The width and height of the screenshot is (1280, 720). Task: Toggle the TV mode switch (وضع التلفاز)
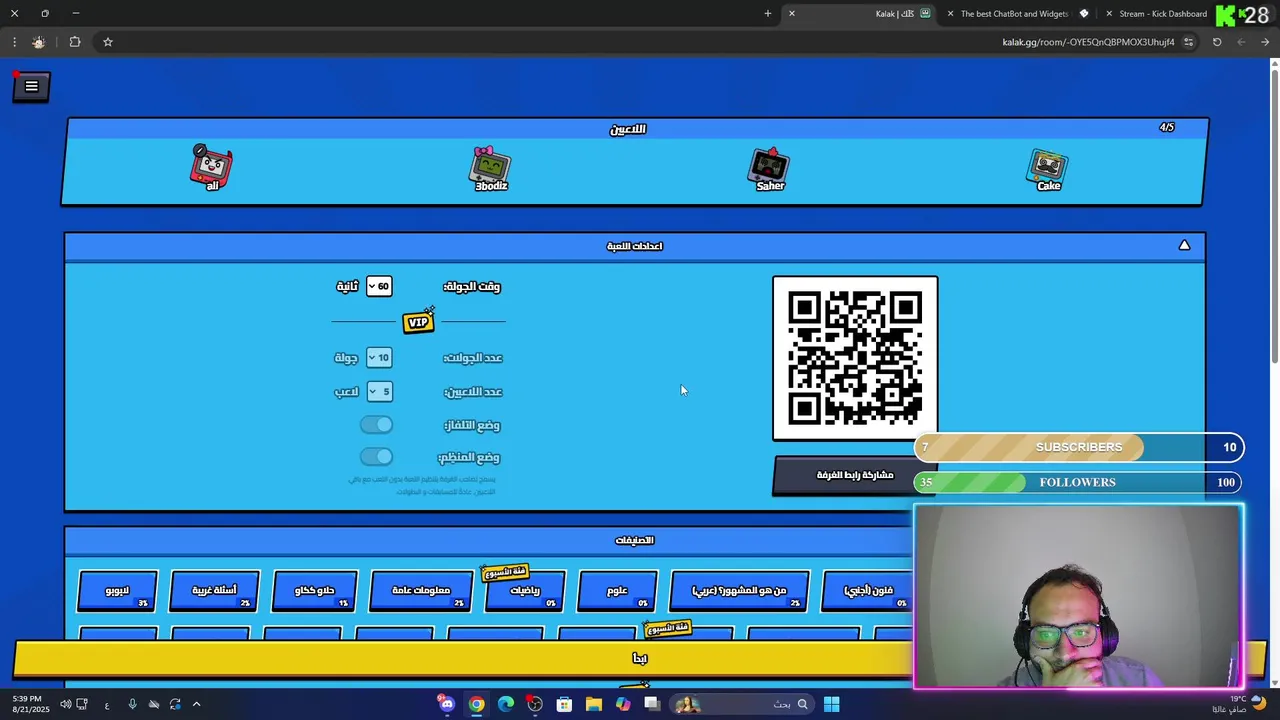(376, 425)
